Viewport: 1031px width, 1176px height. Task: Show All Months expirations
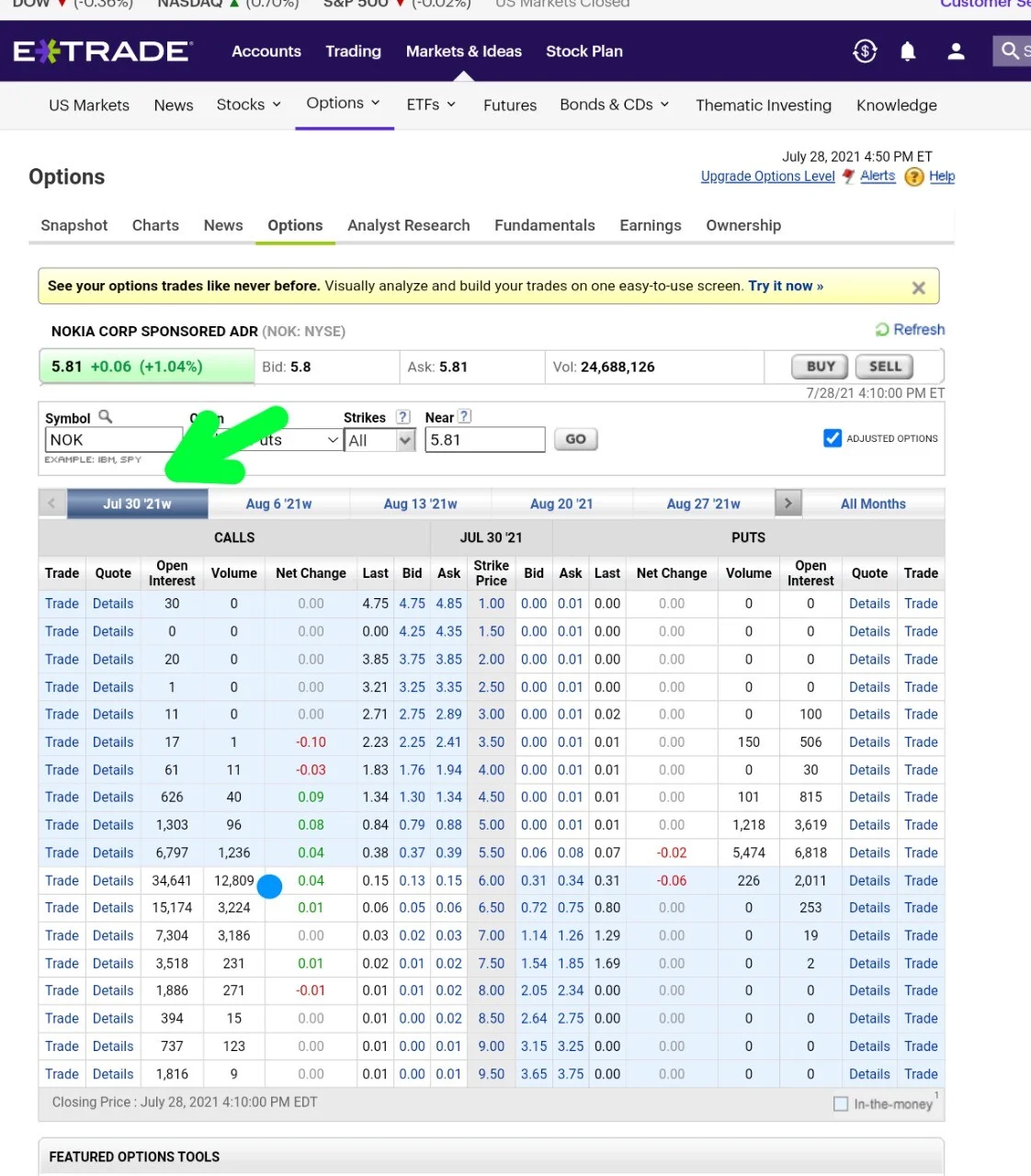pyautogui.click(x=873, y=503)
